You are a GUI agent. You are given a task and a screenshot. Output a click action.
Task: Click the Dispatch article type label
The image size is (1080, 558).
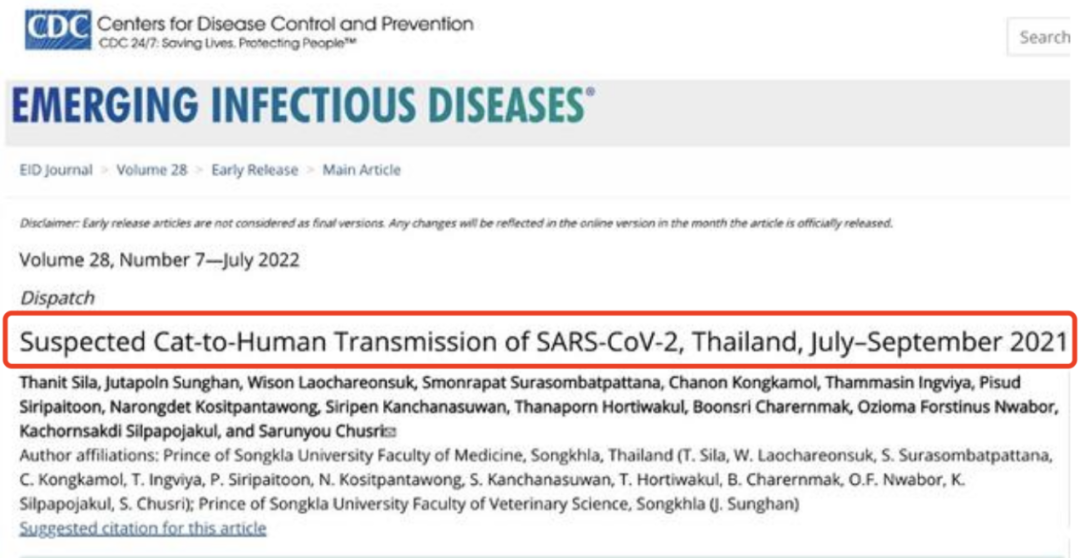tap(57, 298)
